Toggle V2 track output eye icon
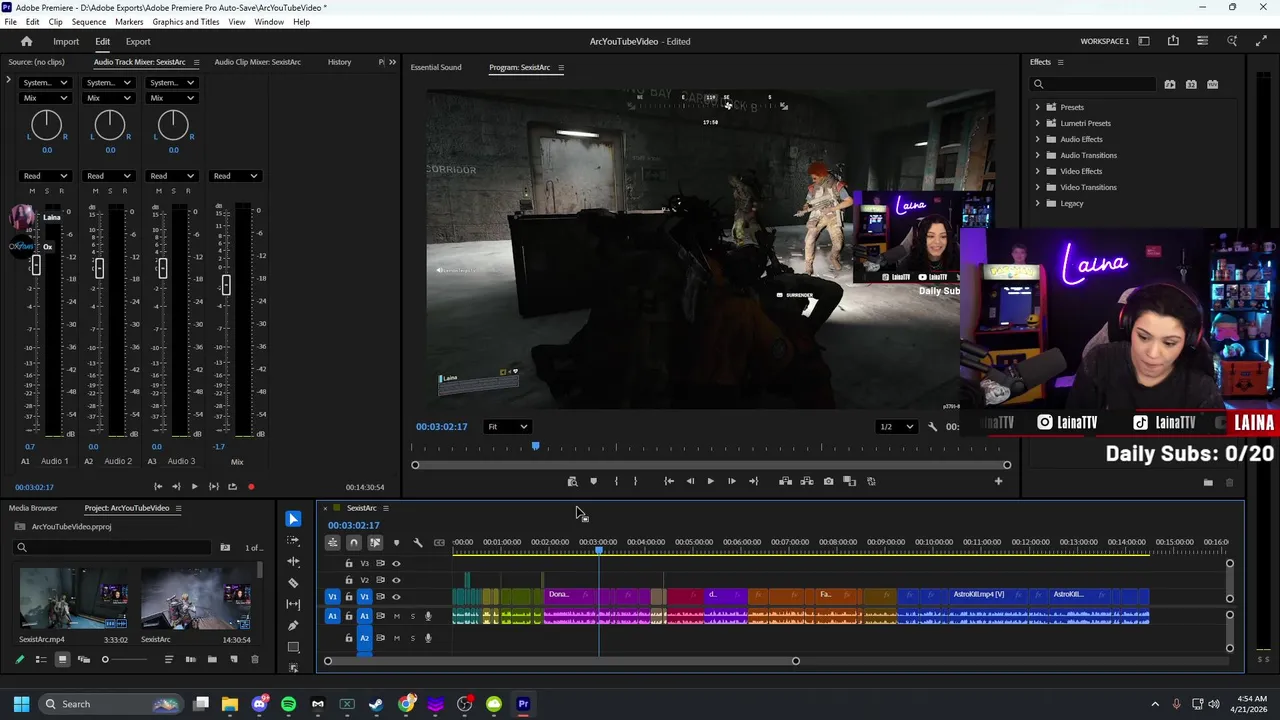 coord(396,580)
